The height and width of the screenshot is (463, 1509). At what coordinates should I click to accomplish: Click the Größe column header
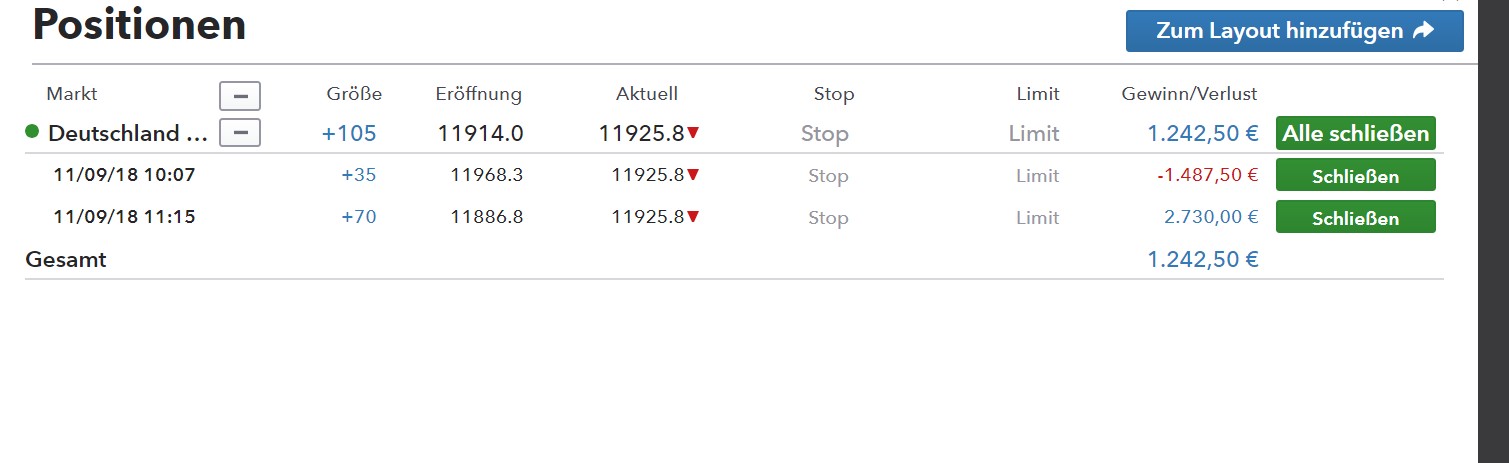354,94
